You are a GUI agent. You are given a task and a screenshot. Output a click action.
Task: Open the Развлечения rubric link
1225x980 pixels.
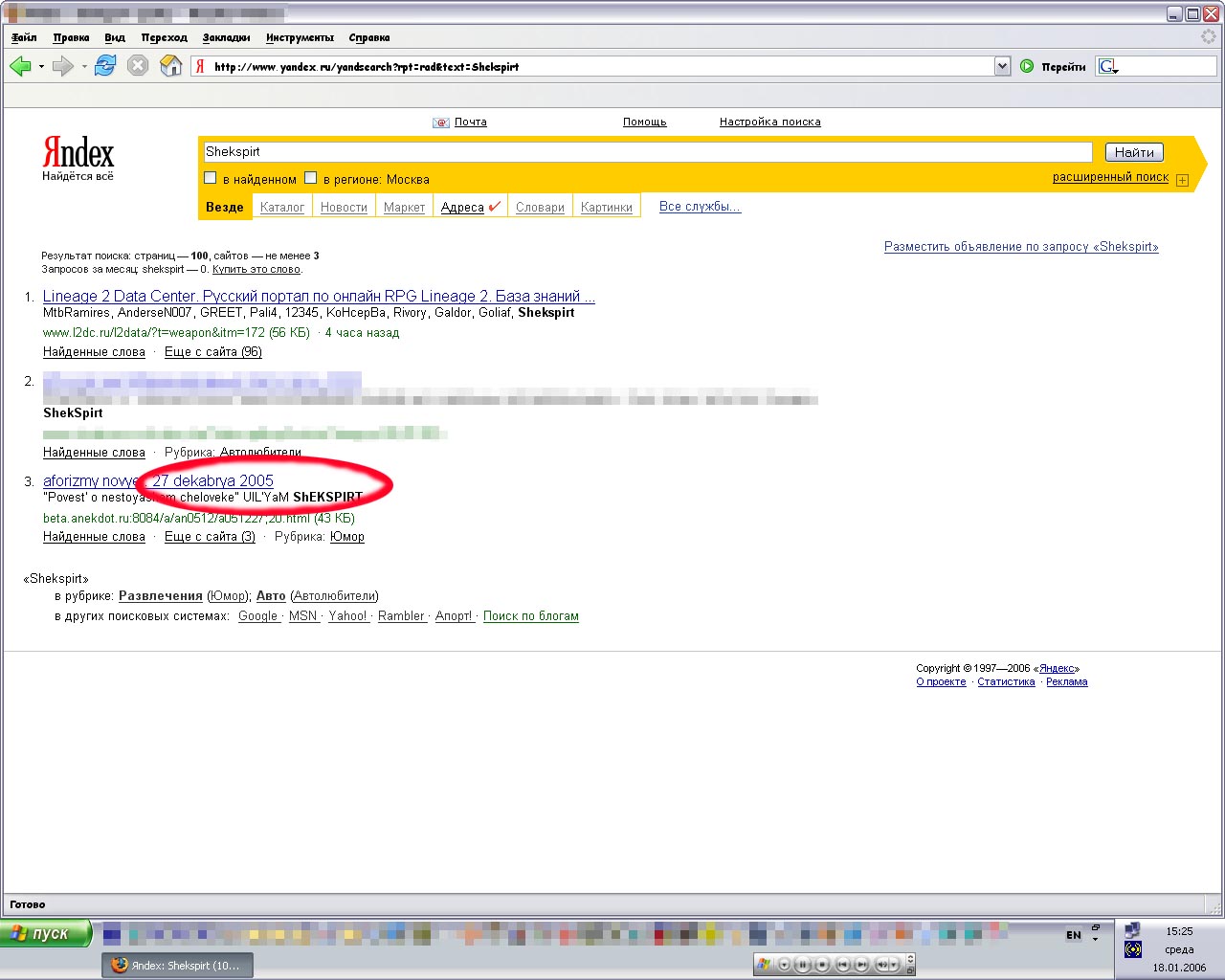[x=161, y=595]
